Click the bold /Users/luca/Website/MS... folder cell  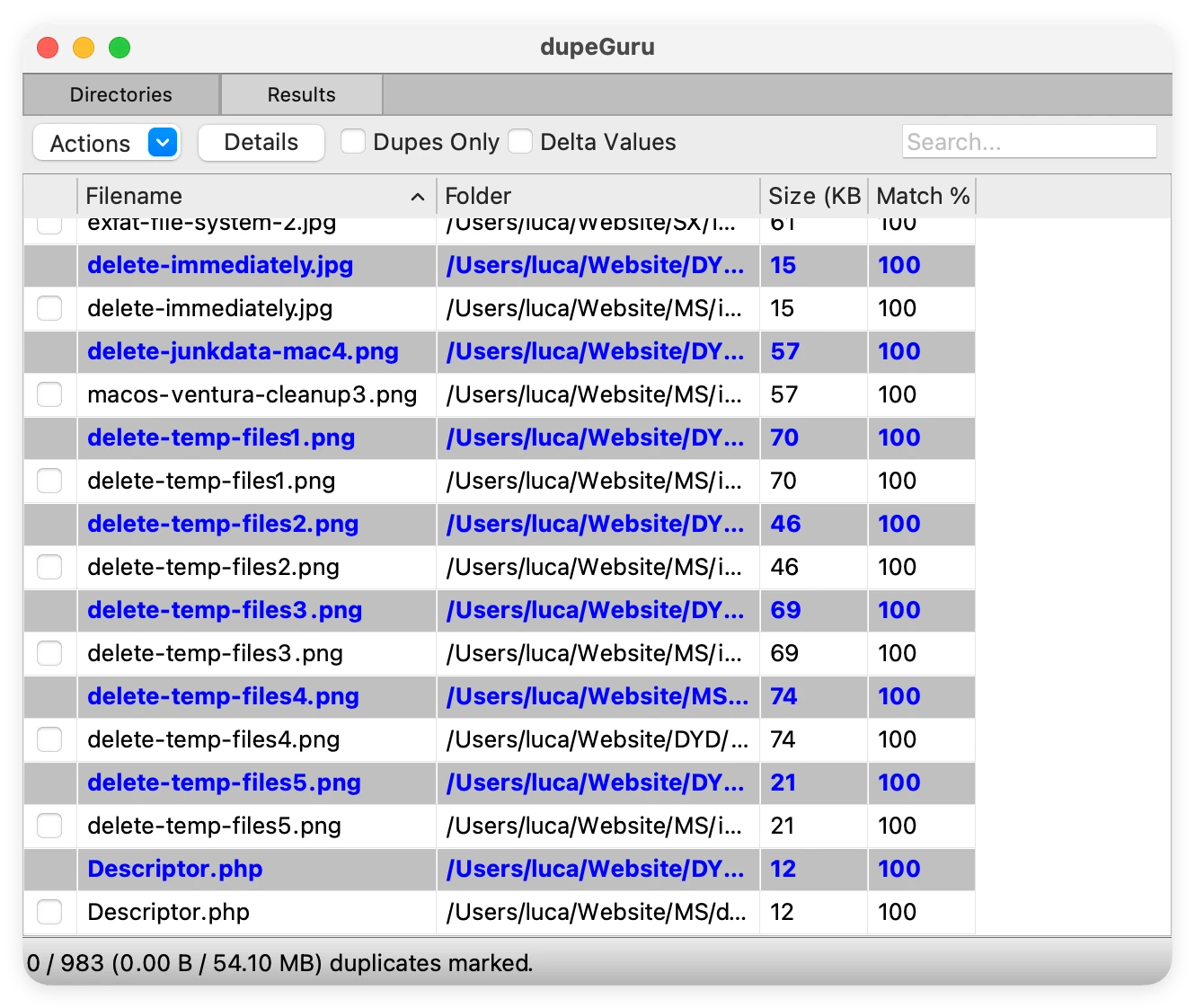(x=597, y=696)
